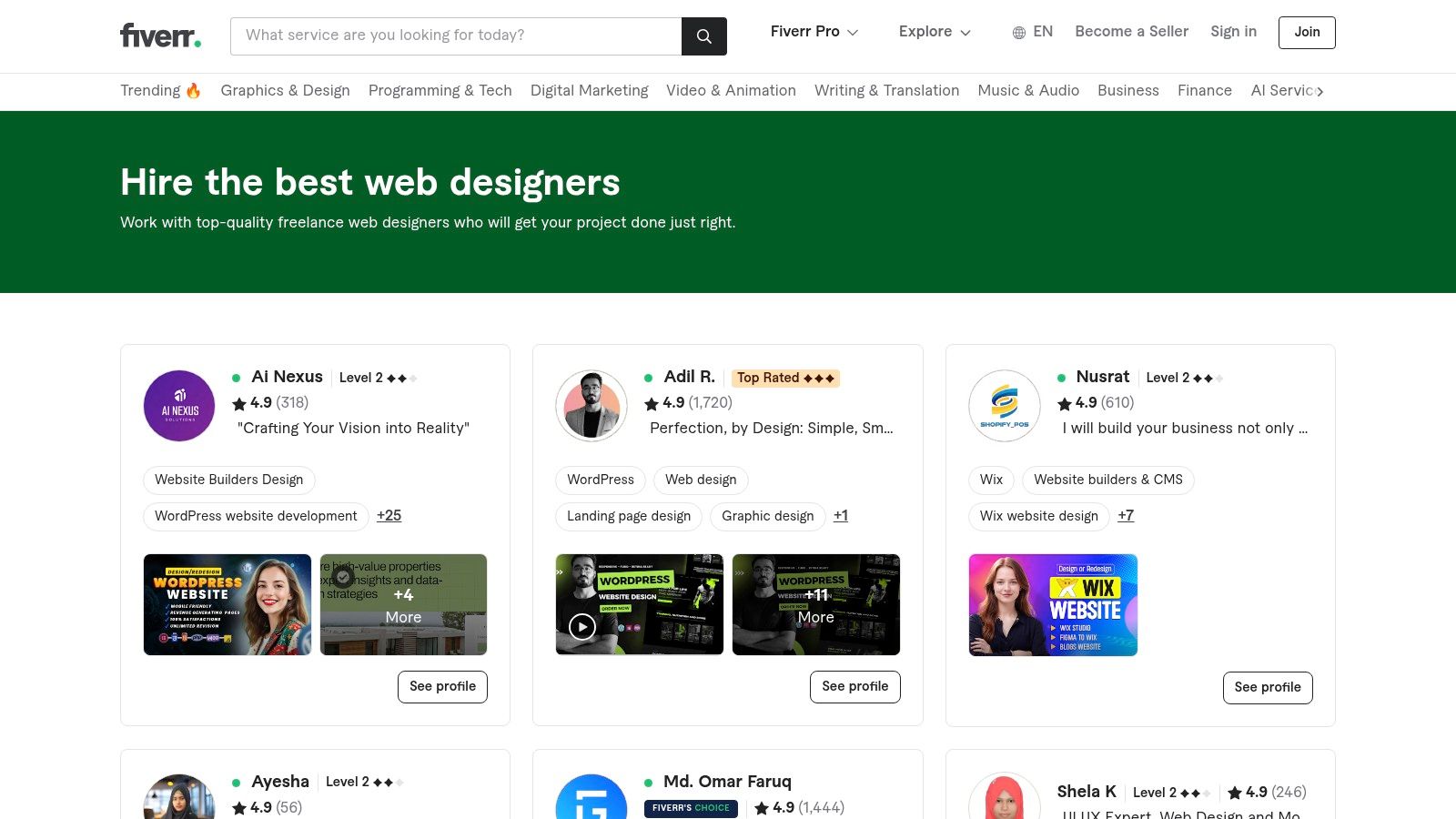The width and height of the screenshot is (1456, 819).
Task: See profile of Ai Nexus
Action: click(x=442, y=687)
